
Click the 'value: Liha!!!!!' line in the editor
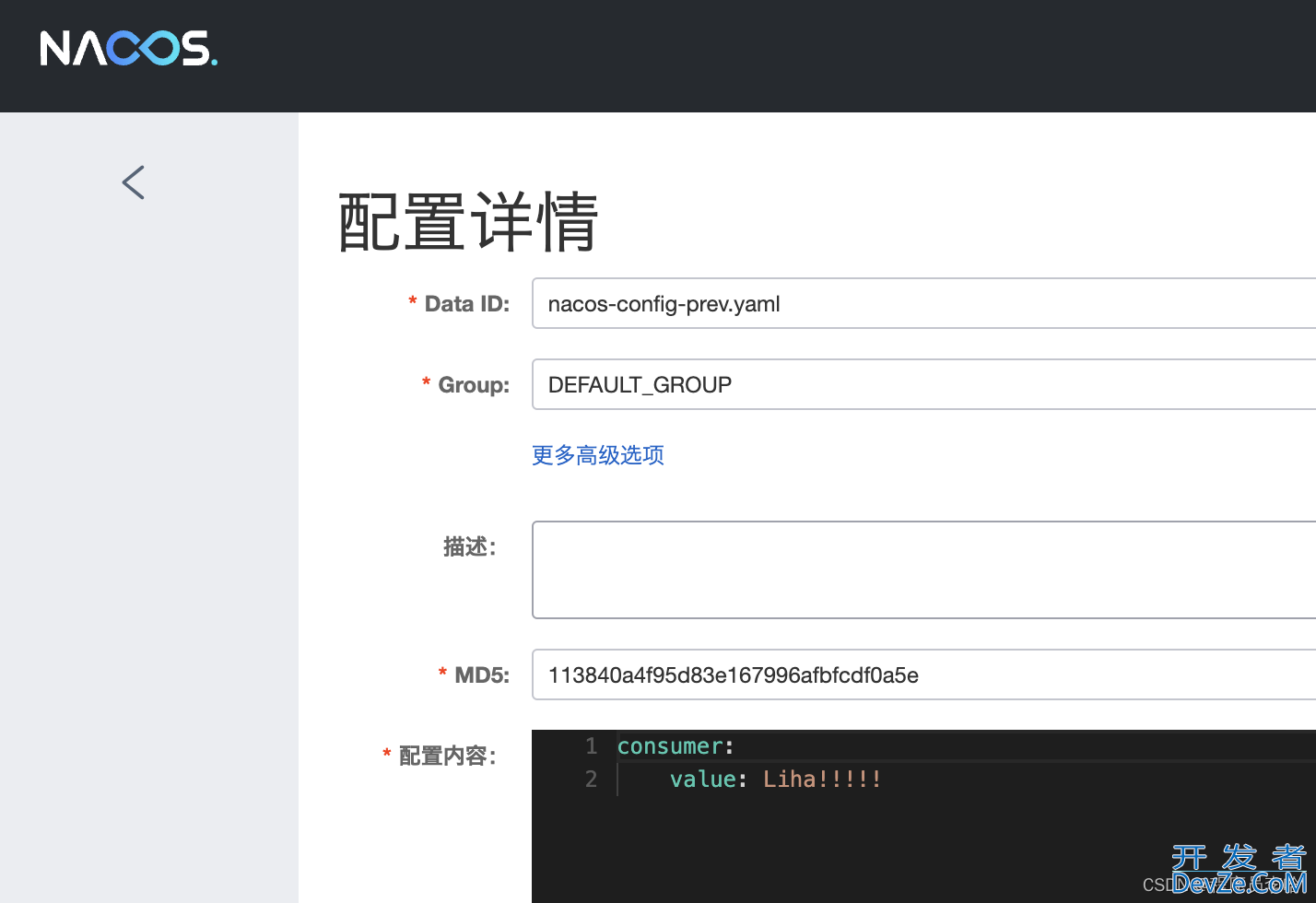coord(776,780)
